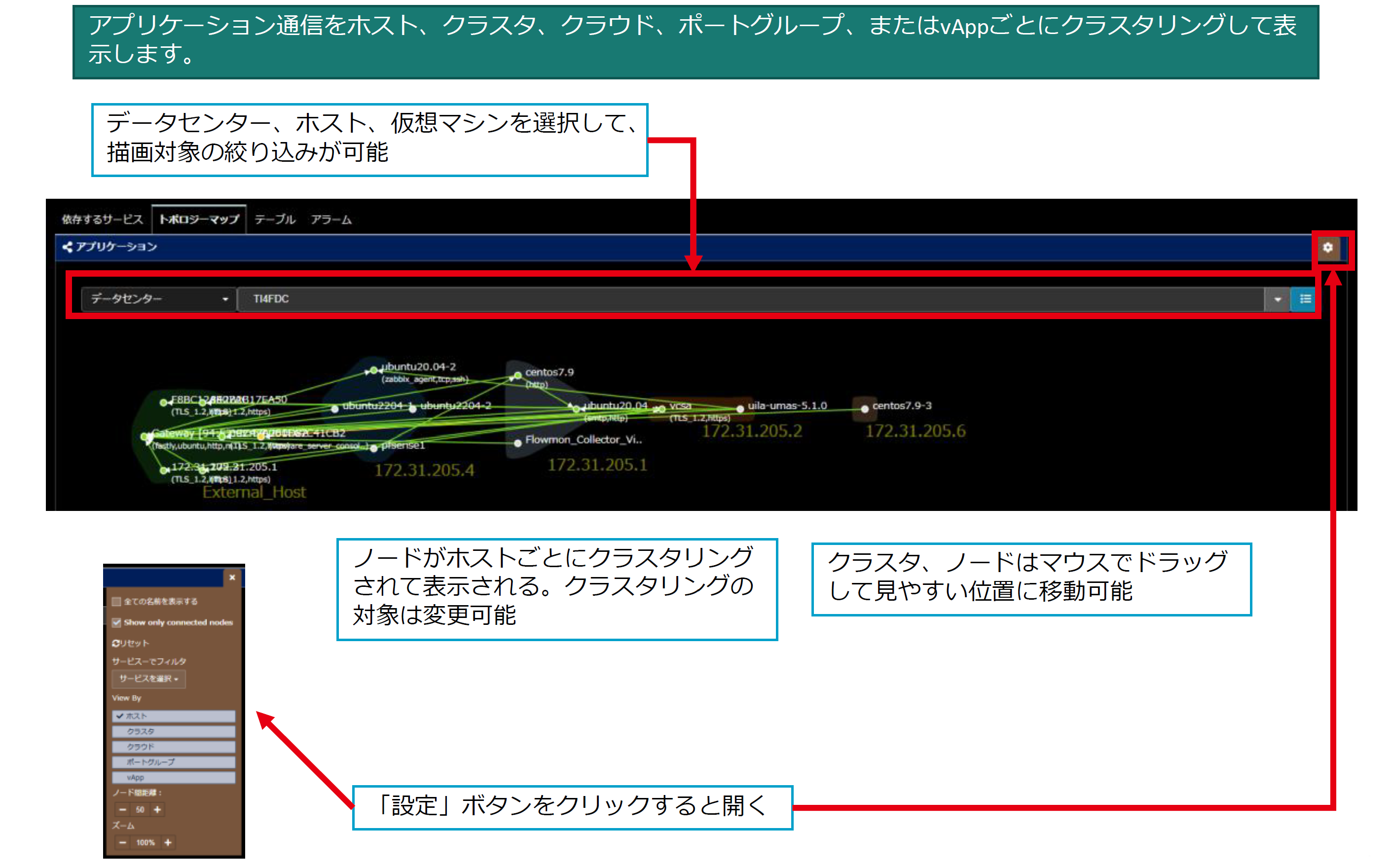Decrease node distance with the minus button
The height and width of the screenshot is (868, 1393).
point(122,809)
